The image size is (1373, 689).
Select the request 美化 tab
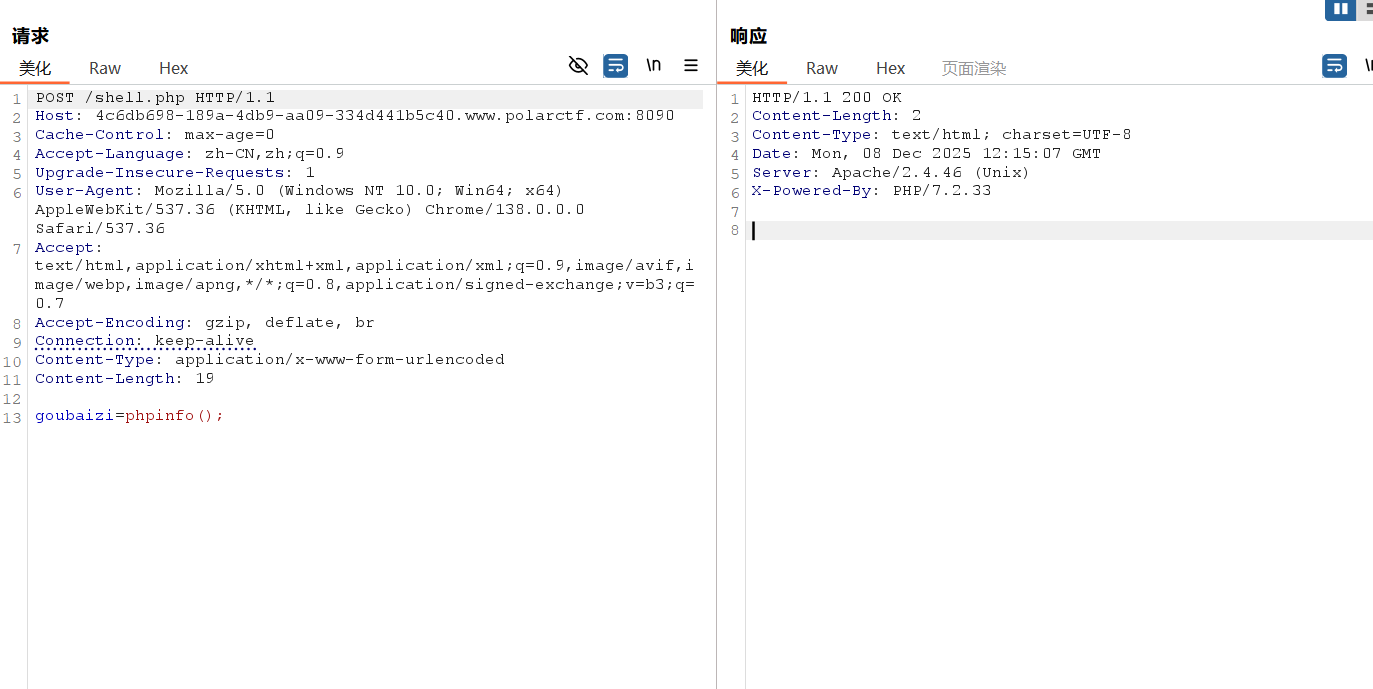pyautogui.click(x=35, y=68)
